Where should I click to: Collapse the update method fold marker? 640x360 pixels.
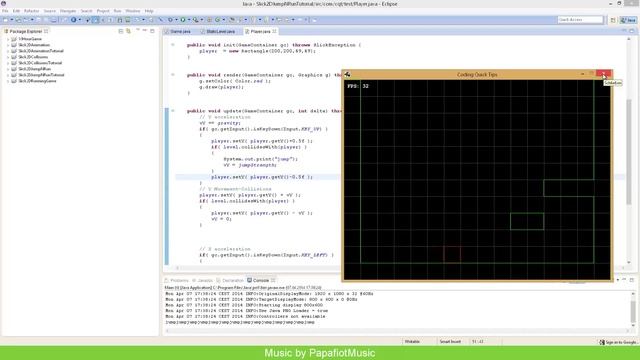[x=173, y=111]
